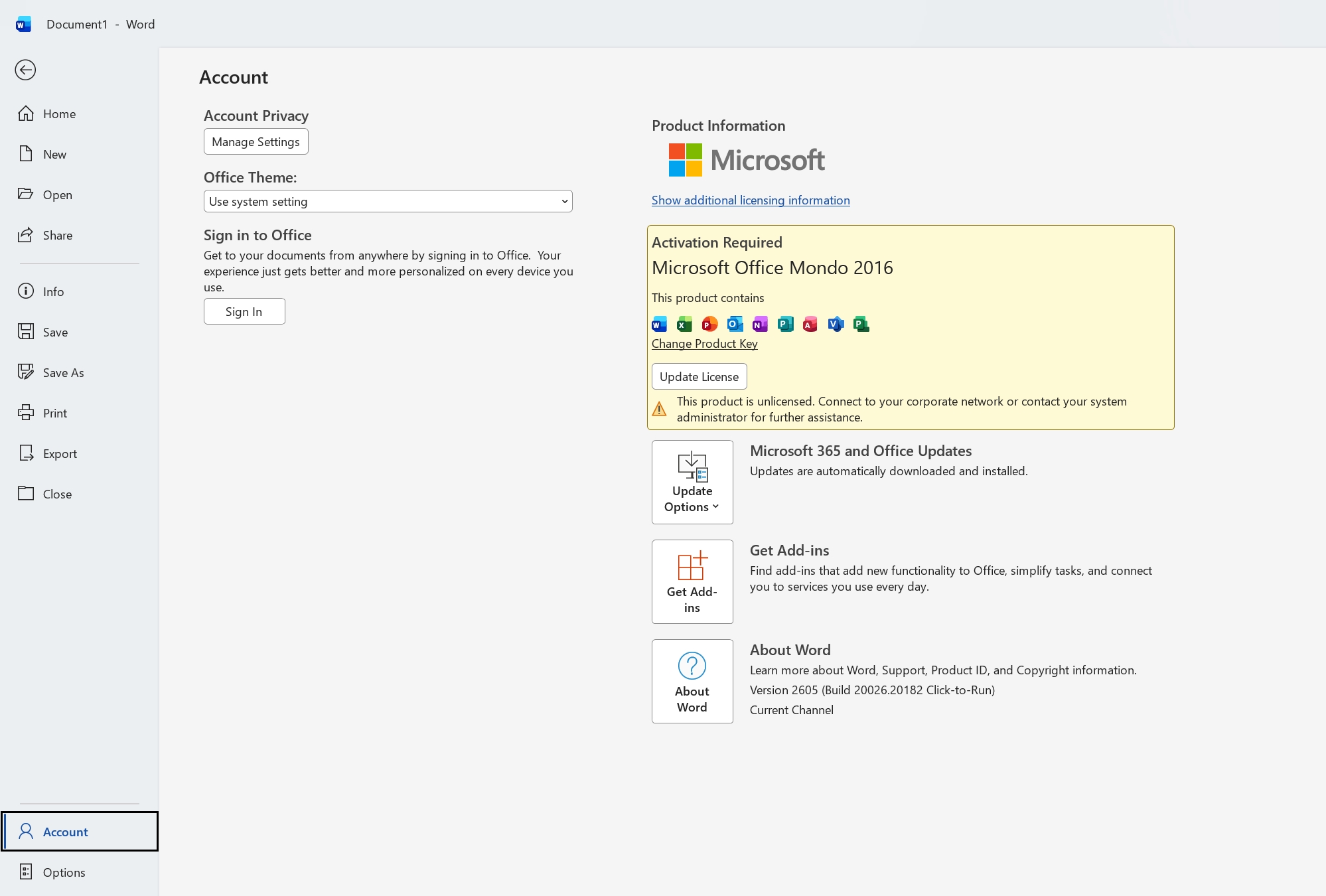Go to the Open page
This screenshot has width=1326, height=896.
(80, 194)
